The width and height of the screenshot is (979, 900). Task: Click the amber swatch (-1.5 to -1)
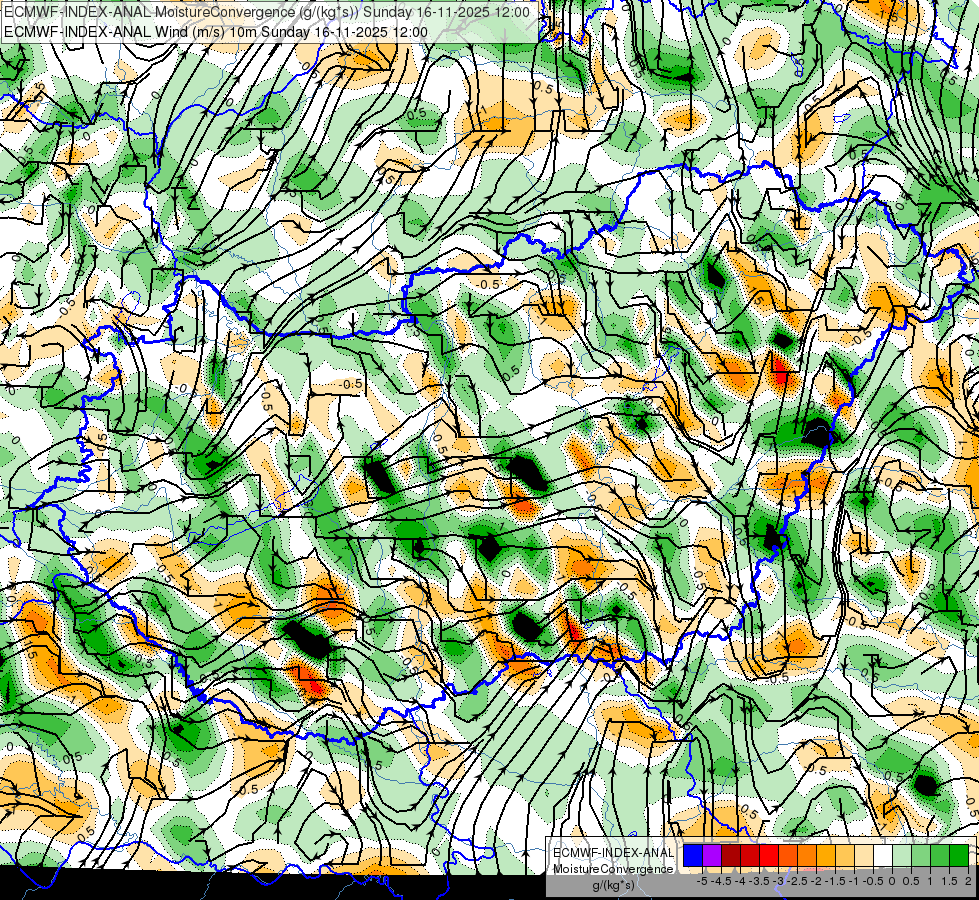(x=826, y=855)
